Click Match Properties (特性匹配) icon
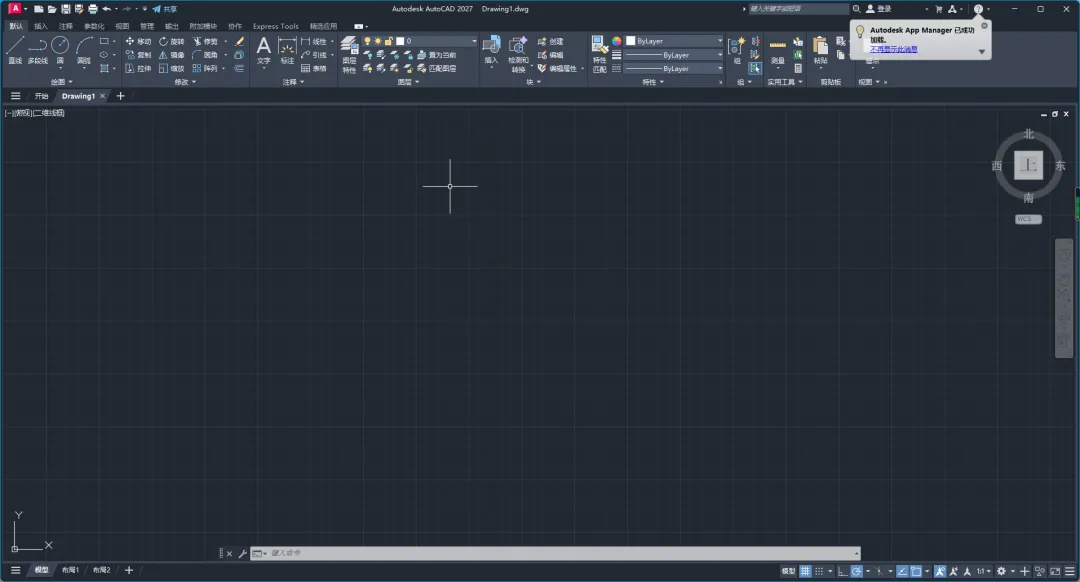This screenshot has height=582, width=1080. coord(599,54)
